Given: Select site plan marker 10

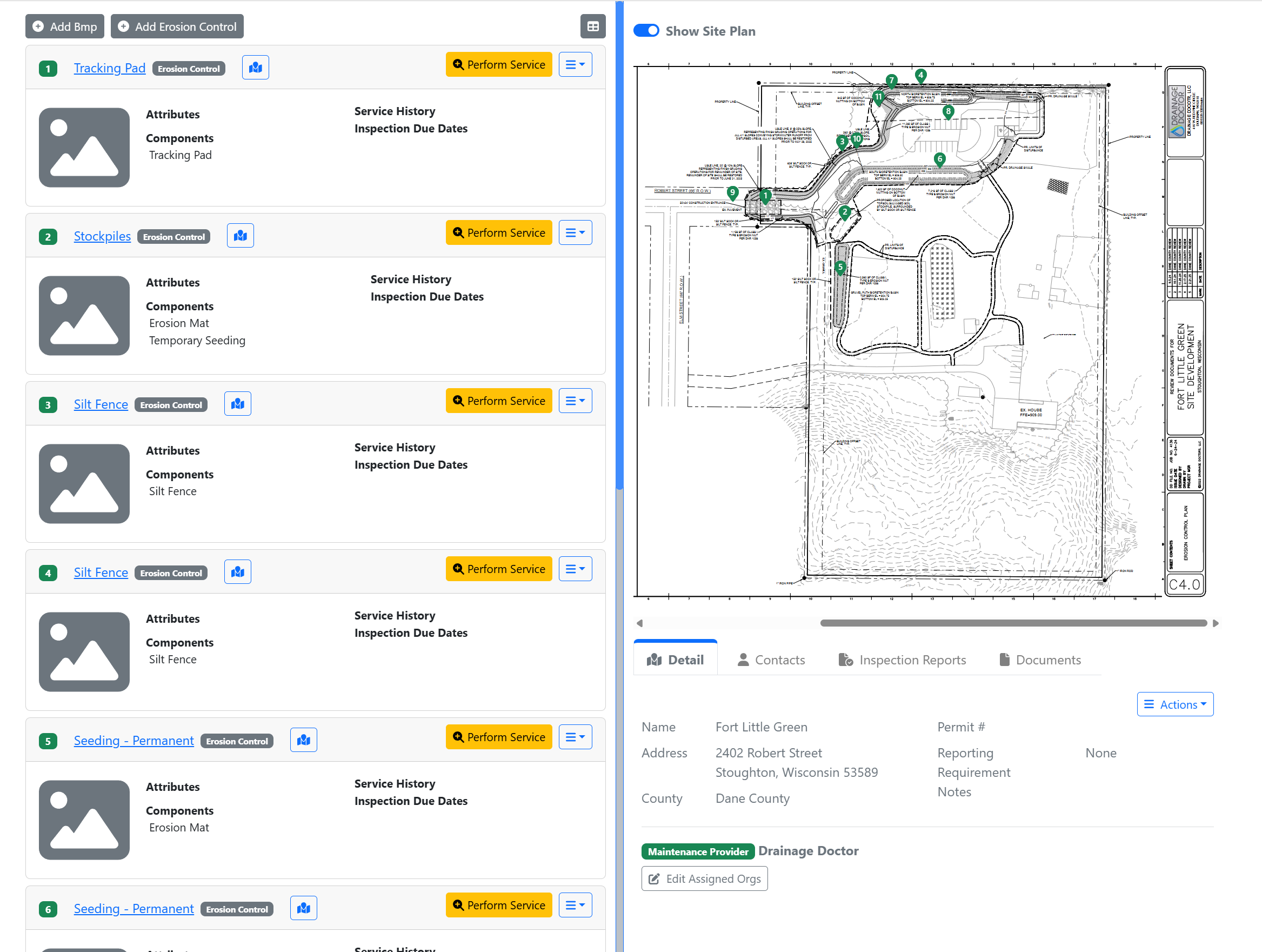Looking at the screenshot, I should pyautogui.click(x=856, y=139).
